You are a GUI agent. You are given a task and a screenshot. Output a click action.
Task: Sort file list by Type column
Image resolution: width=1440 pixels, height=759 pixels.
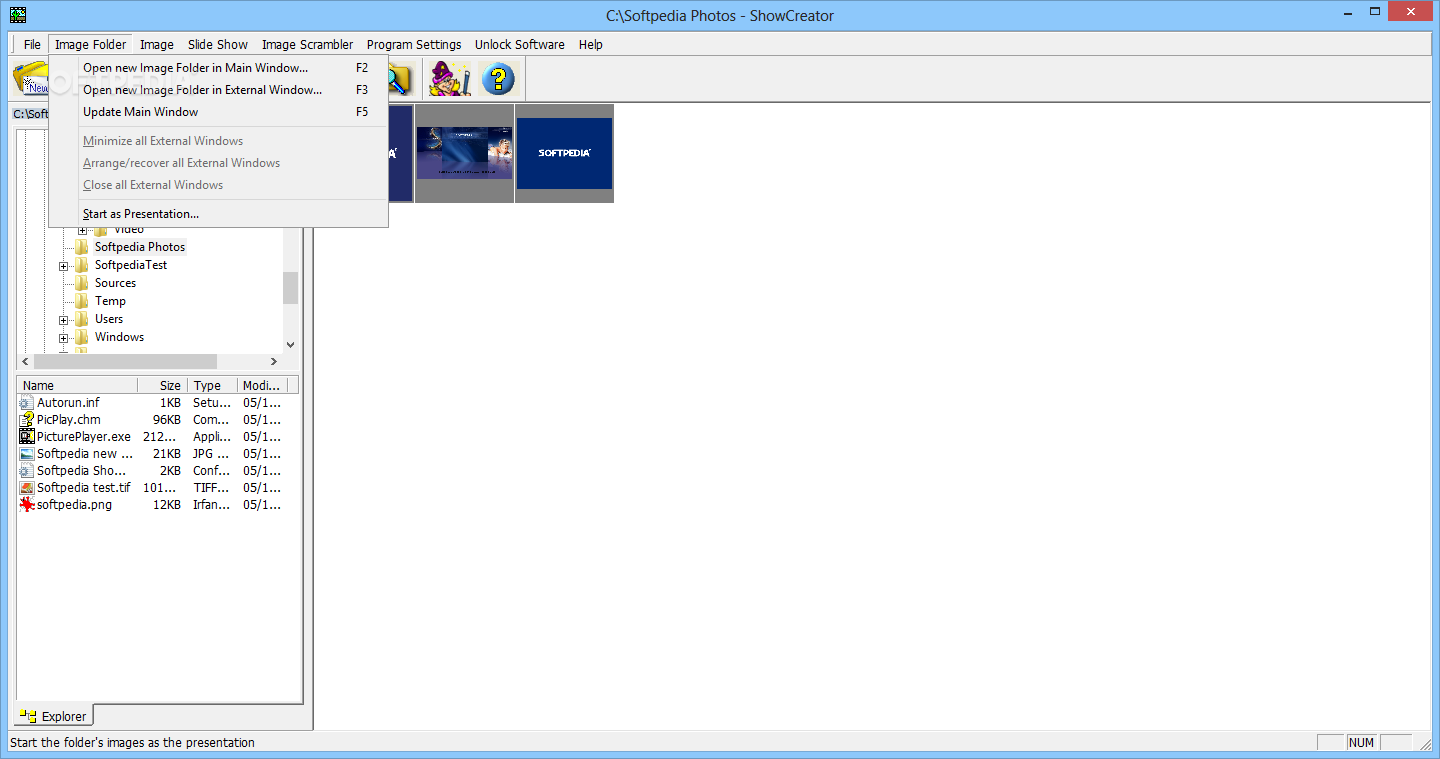click(x=213, y=385)
